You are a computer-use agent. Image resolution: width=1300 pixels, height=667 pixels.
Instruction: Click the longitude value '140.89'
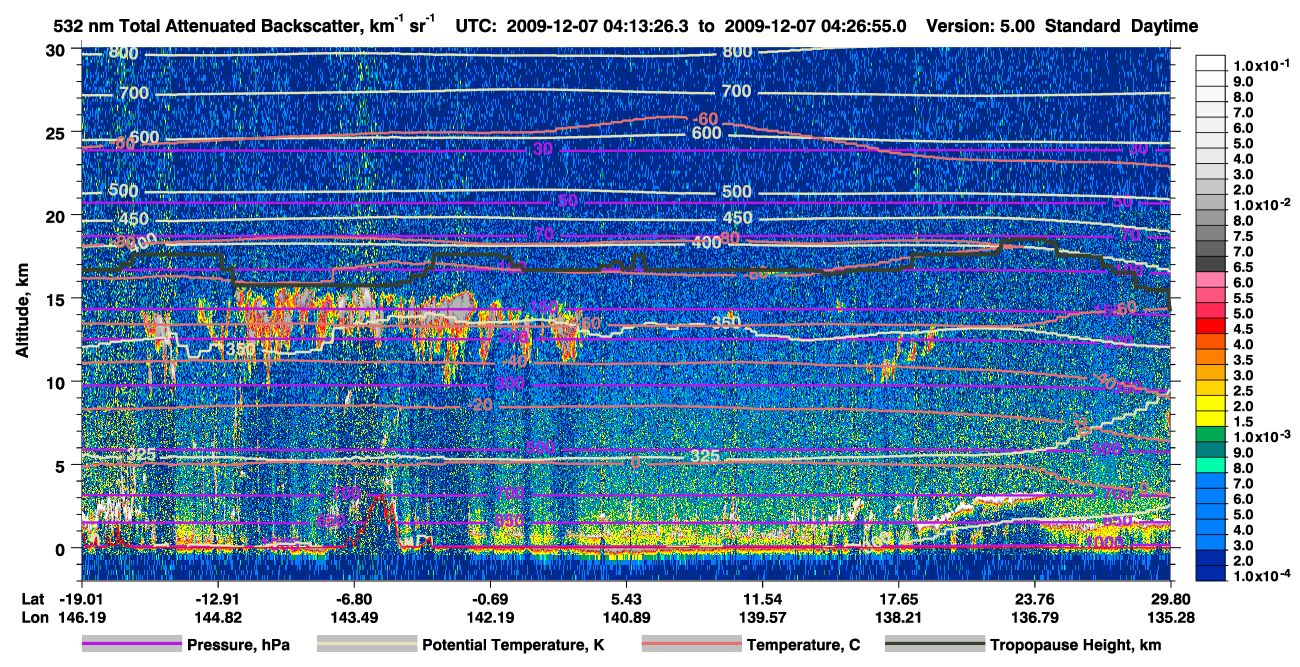pyautogui.click(x=625, y=618)
